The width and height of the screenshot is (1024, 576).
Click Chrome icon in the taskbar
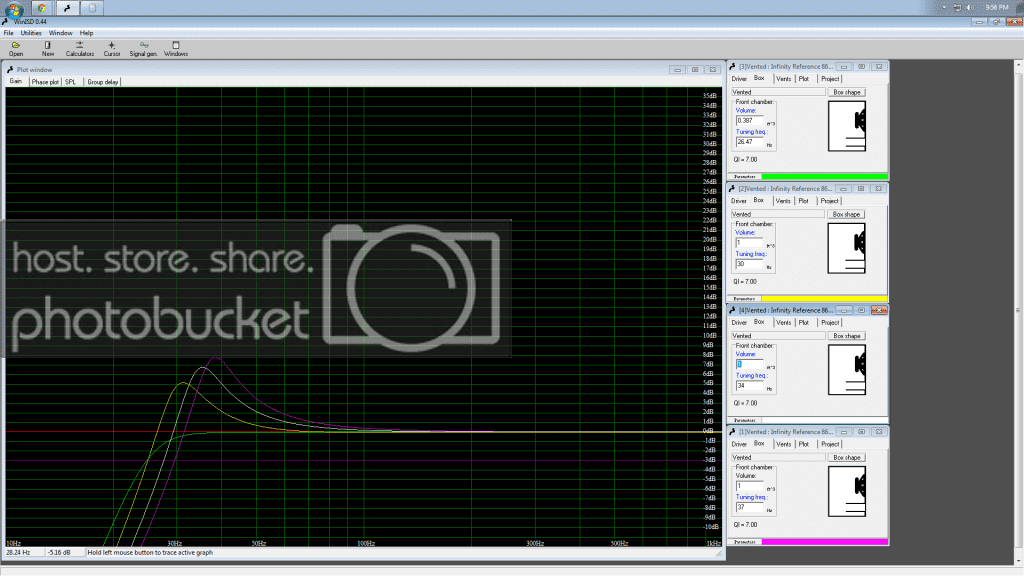click(x=41, y=8)
